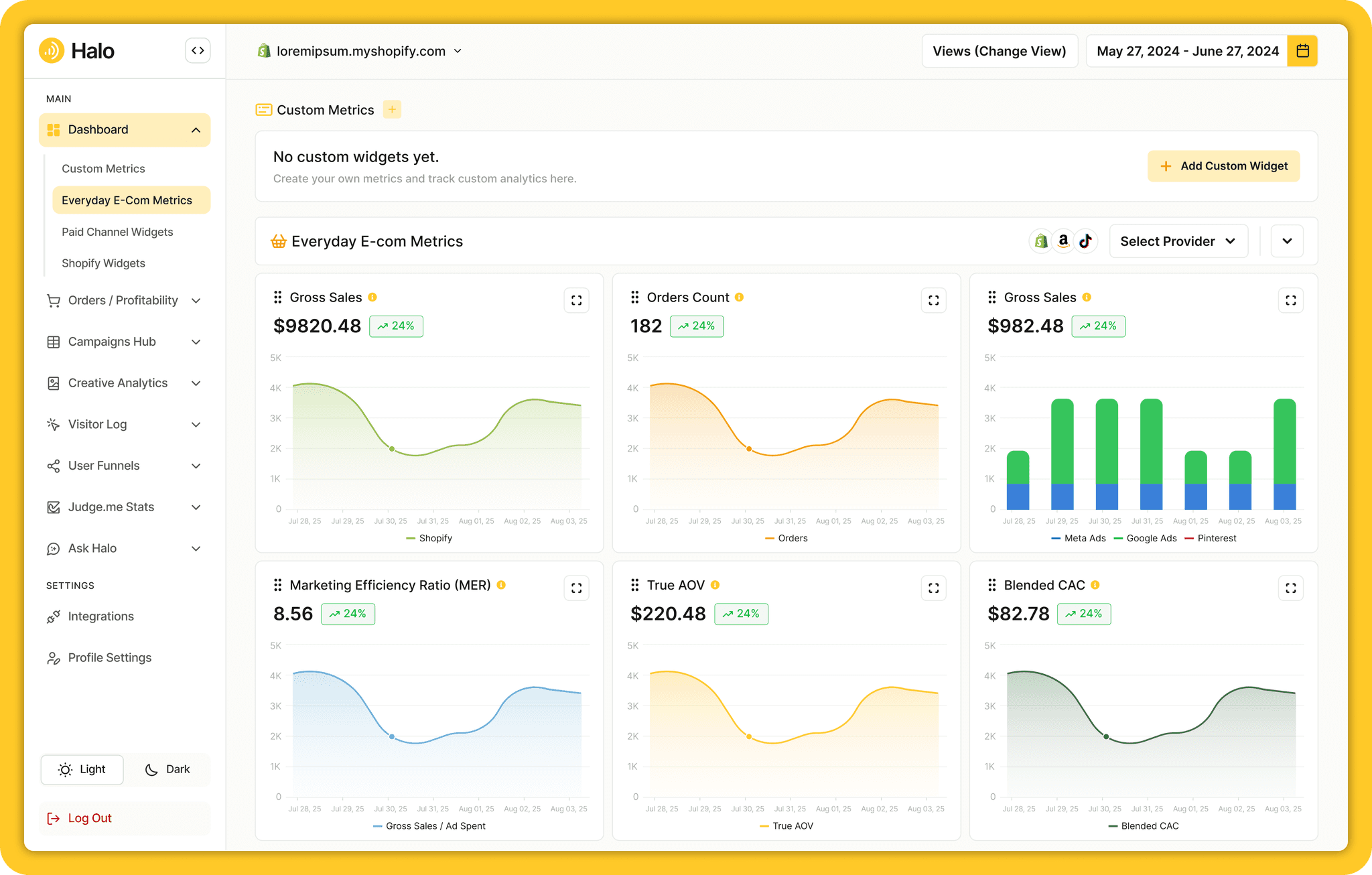
Task: Open the loremipsum.myshopify.com store dropdown
Action: coord(360,51)
